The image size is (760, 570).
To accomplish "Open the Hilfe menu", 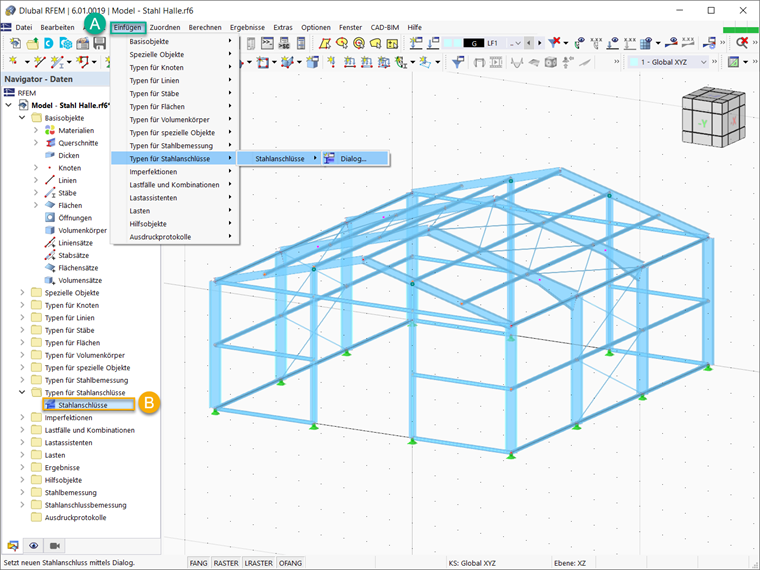I will [414, 27].
